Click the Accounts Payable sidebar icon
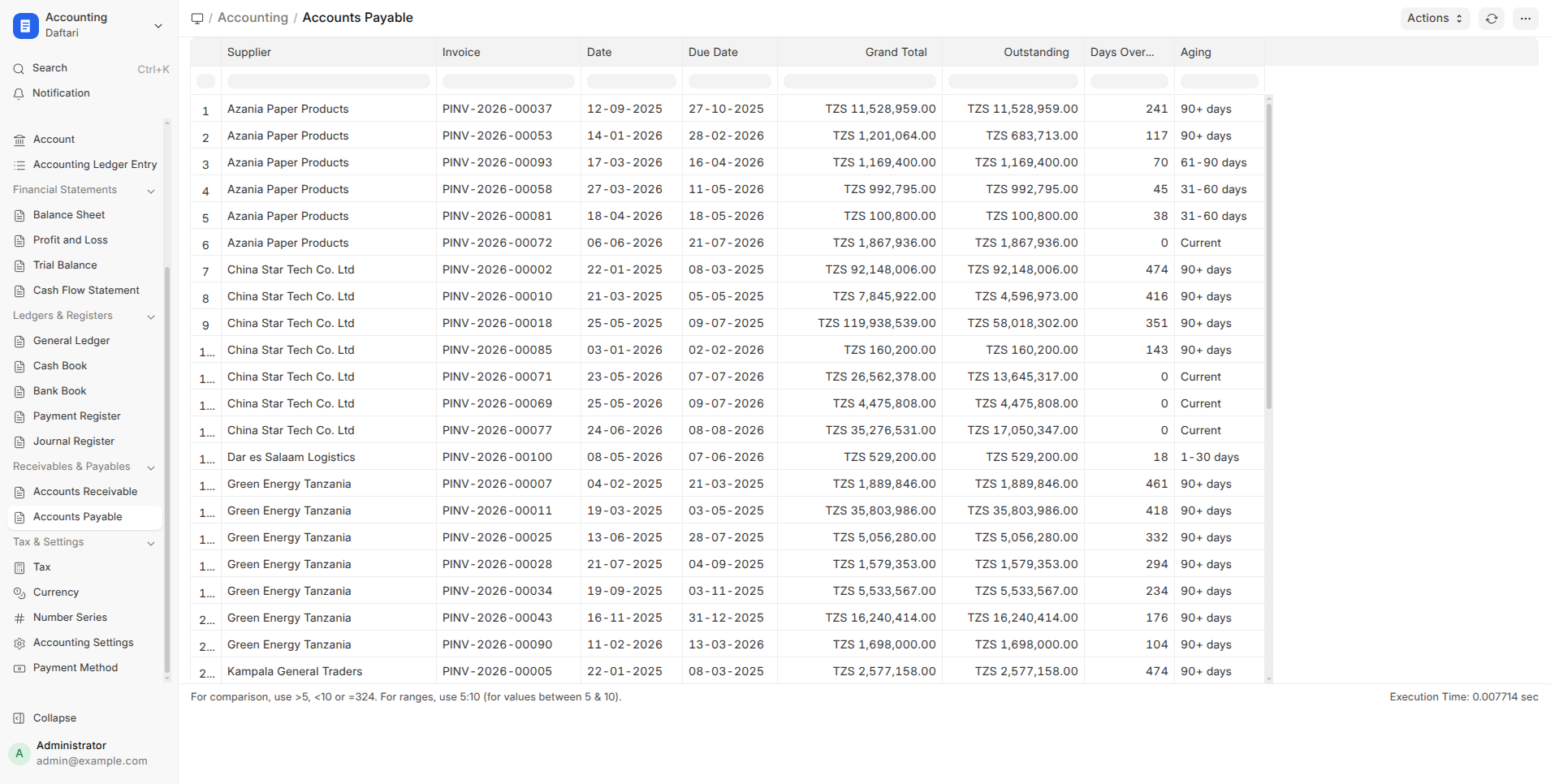 [19, 518]
